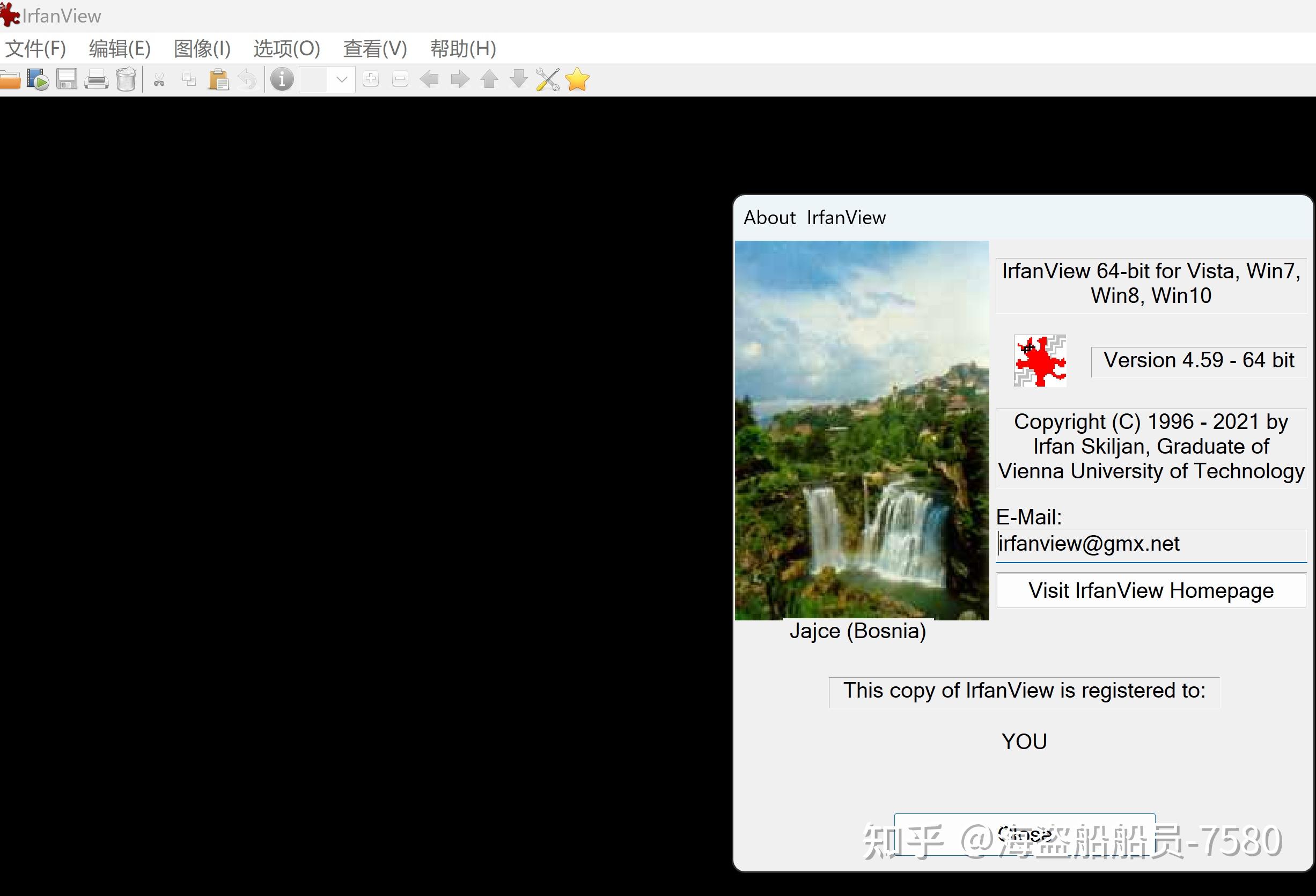The height and width of the screenshot is (896, 1316).
Task: Click the irfanview@gmx.net email field
Action: pyautogui.click(x=1150, y=544)
